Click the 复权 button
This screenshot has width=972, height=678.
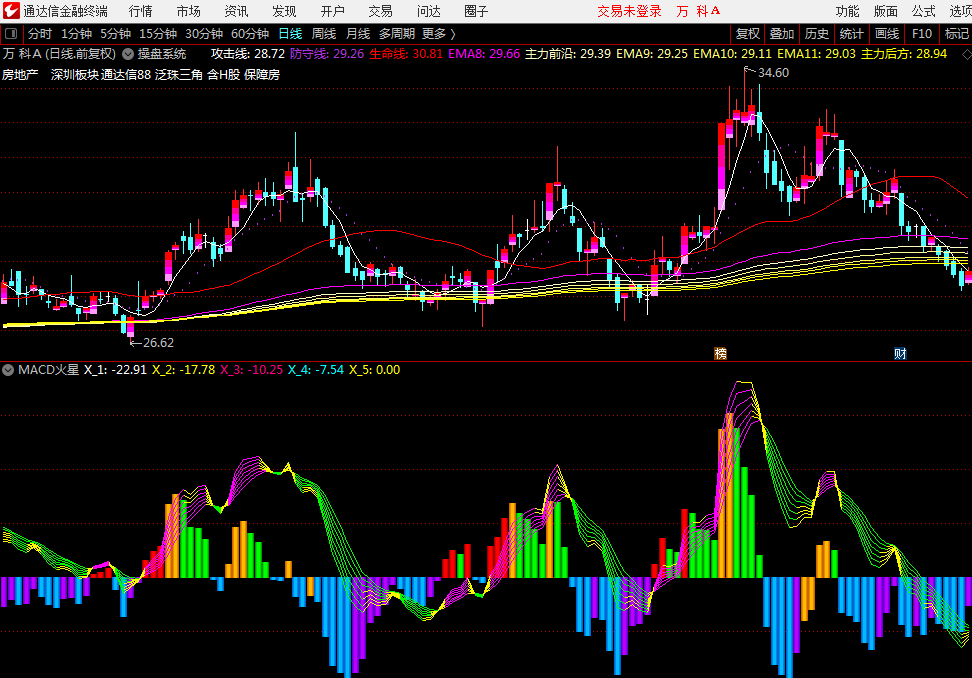748,33
